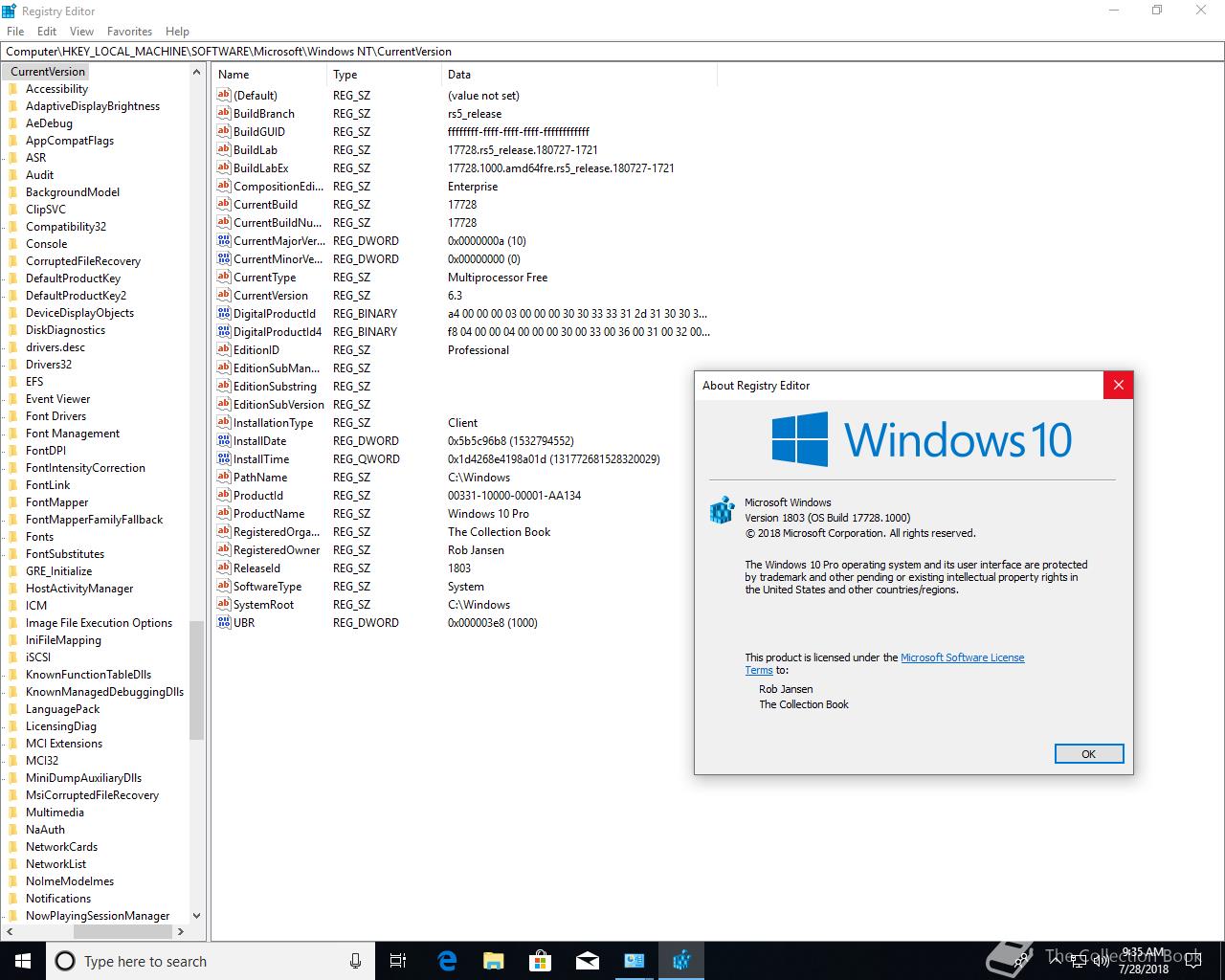
Task: Open Task View from the taskbar
Action: [x=398, y=961]
